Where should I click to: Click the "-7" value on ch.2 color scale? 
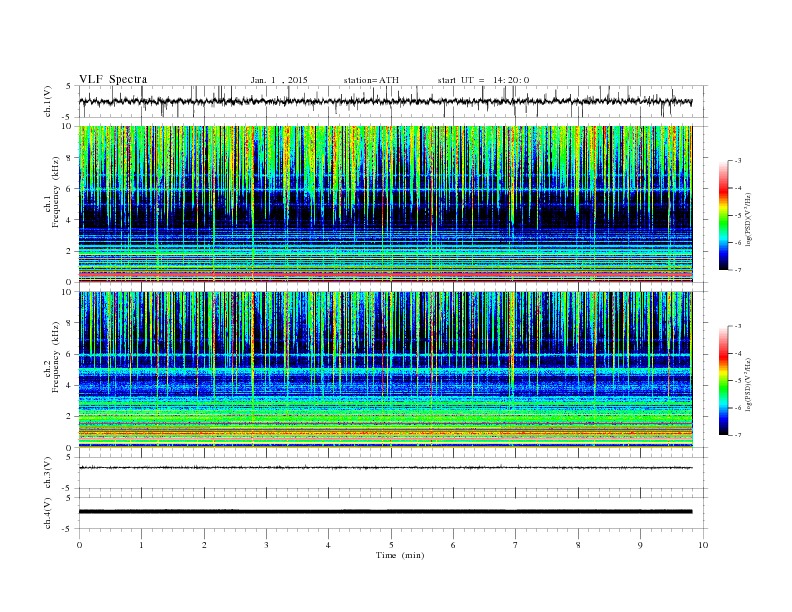click(x=738, y=435)
